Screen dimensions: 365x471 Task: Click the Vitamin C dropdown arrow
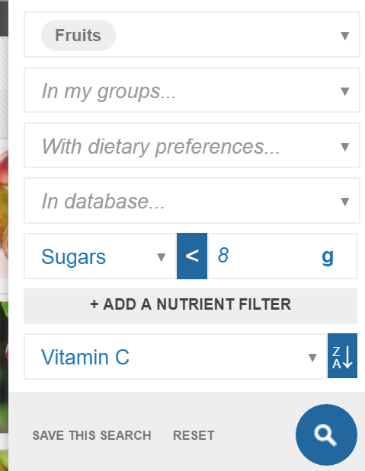[x=312, y=358]
